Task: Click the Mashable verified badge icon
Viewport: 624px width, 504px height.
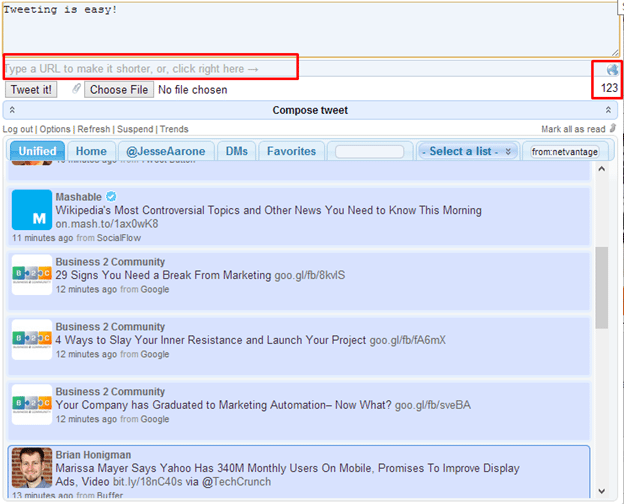Action: (x=111, y=197)
